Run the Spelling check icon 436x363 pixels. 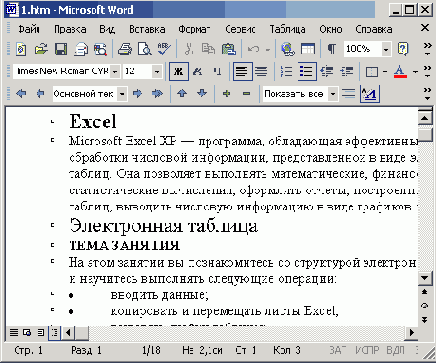pos(164,49)
